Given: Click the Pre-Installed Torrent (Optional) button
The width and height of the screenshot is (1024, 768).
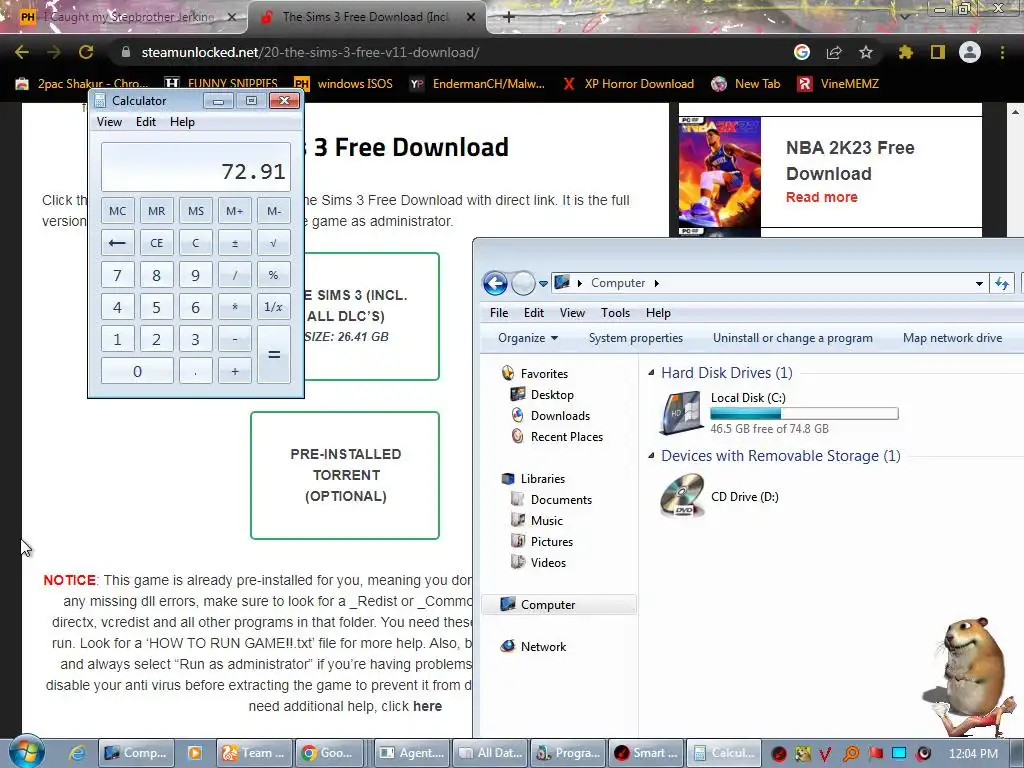Looking at the screenshot, I should click(345, 475).
